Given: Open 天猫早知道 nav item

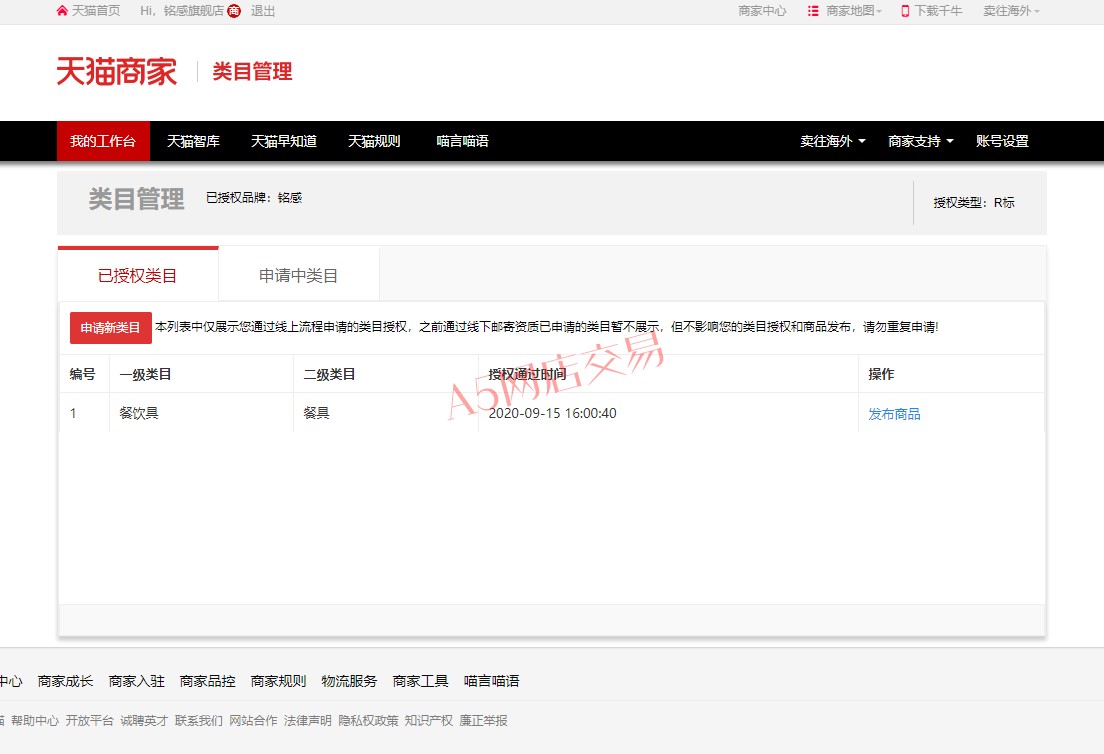Looking at the screenshot, I should click(x=284, y=141).
